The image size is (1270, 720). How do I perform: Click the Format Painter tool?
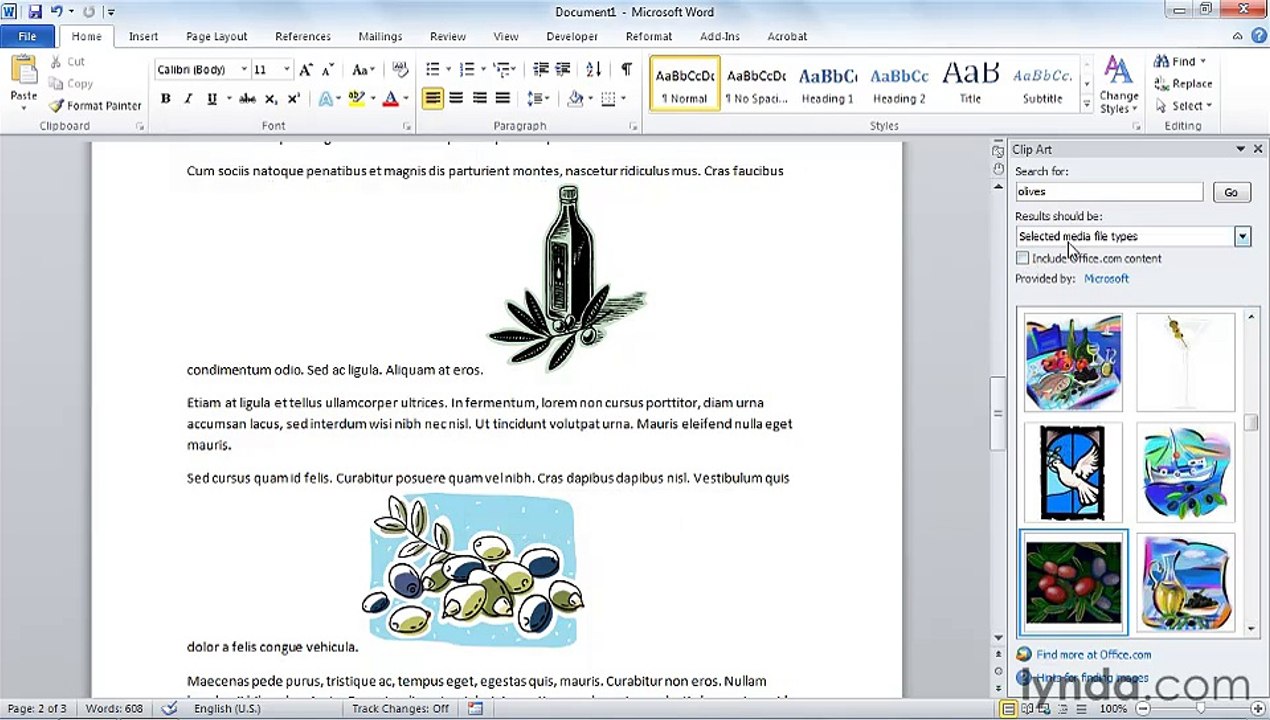point(95,105)
